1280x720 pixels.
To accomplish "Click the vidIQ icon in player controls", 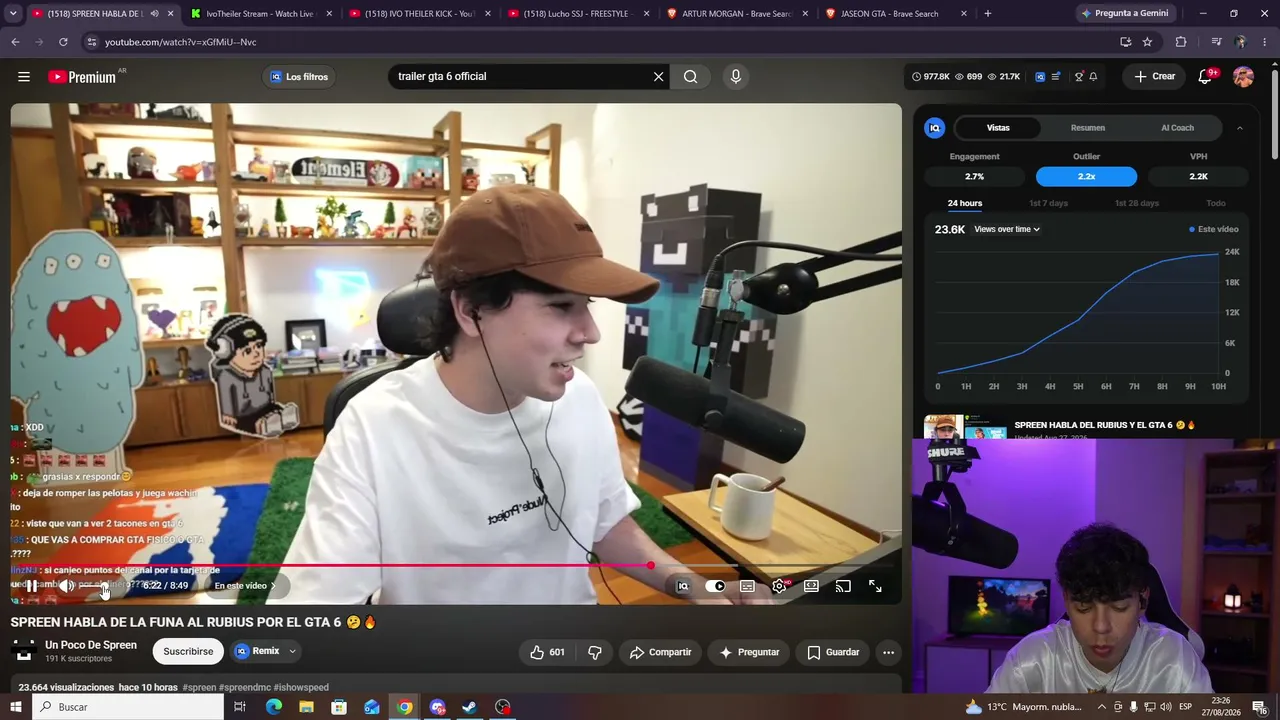I will (683, 586).
